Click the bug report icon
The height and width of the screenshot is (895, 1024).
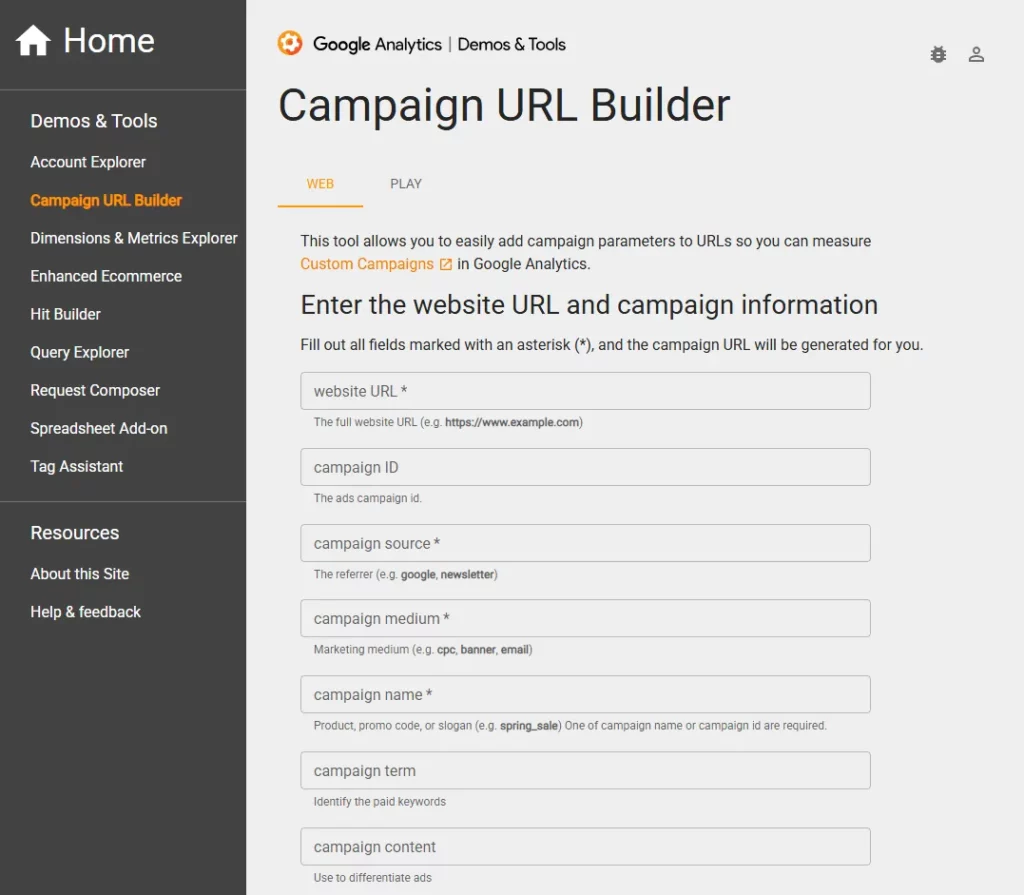(x=938, y=55)
